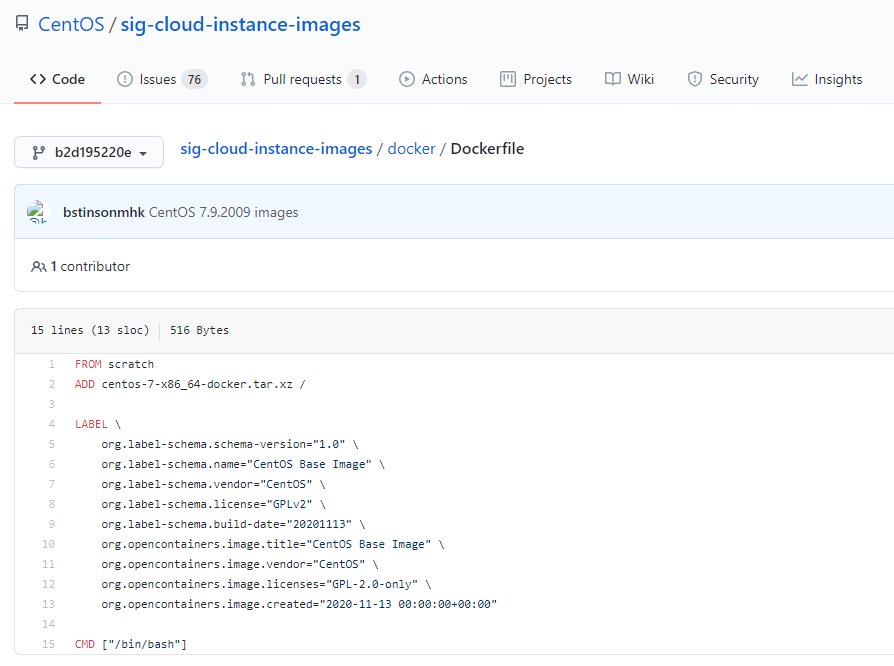This screenshot has height=666, width=894.
Task: Click the Issues circle icon
Action: 125,79
